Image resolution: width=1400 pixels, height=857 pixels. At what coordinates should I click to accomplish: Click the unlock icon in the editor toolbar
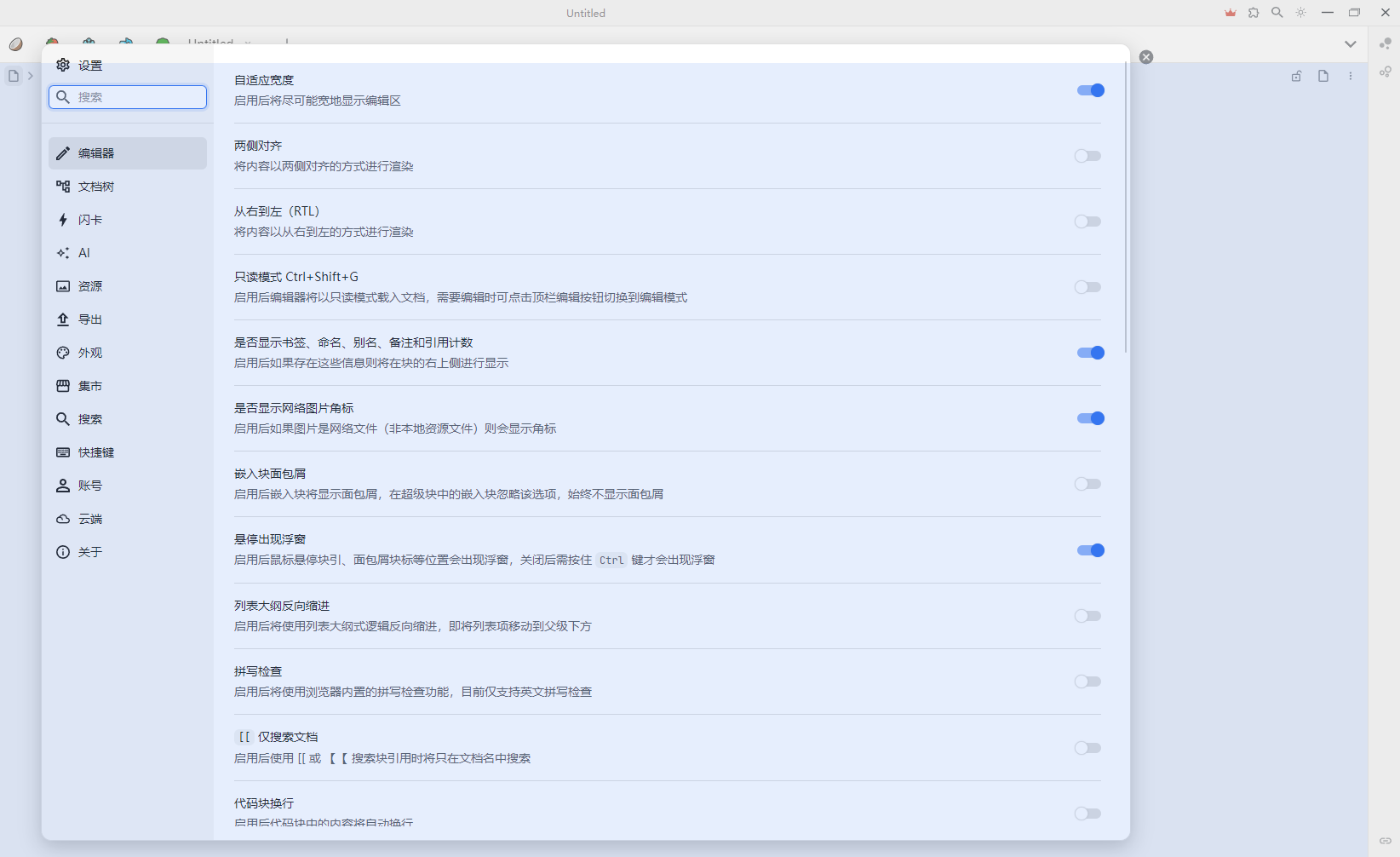(1296, 76)
